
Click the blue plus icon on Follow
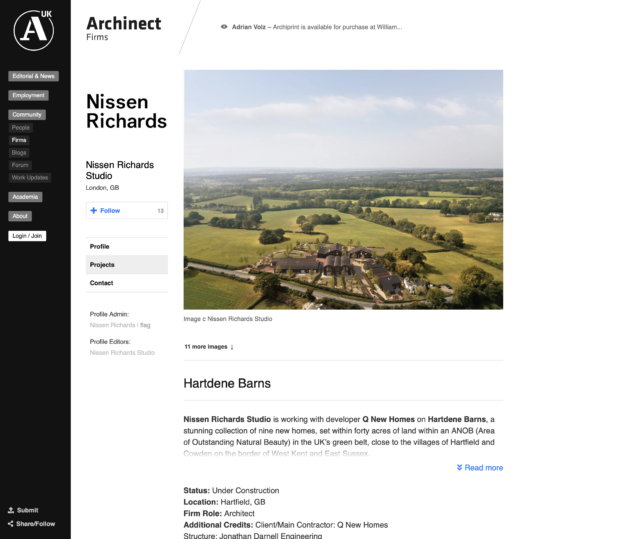tap(94, 211)
